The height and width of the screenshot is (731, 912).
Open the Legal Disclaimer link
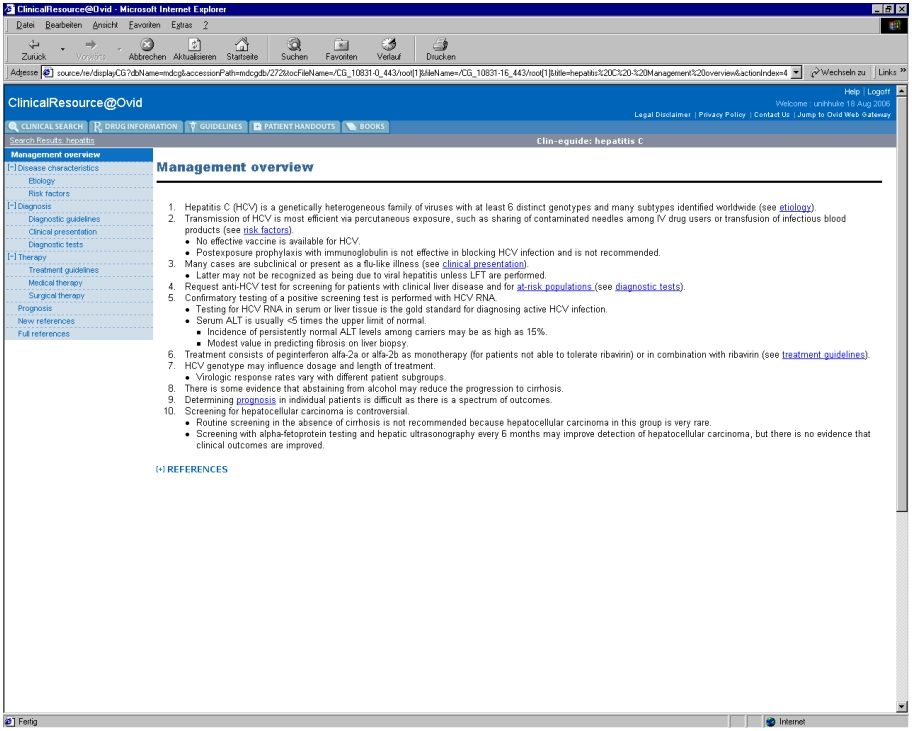(x=662, y=115)
